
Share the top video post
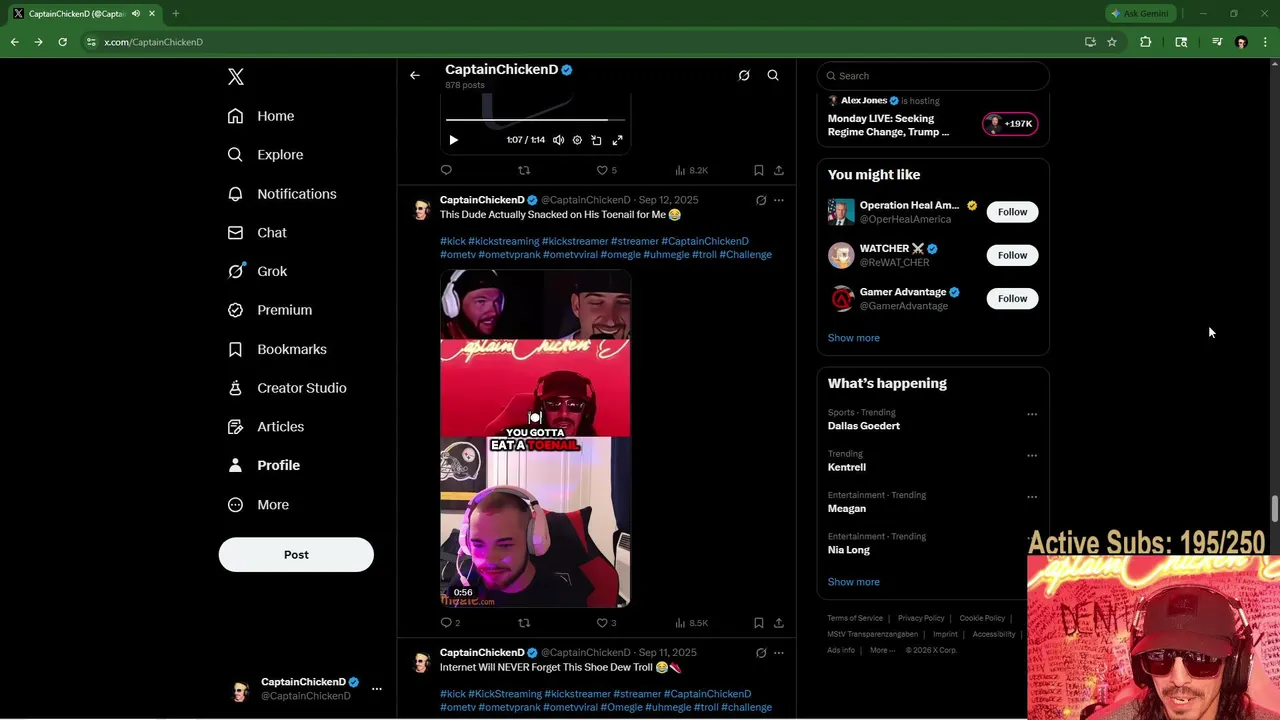[779, 170]
